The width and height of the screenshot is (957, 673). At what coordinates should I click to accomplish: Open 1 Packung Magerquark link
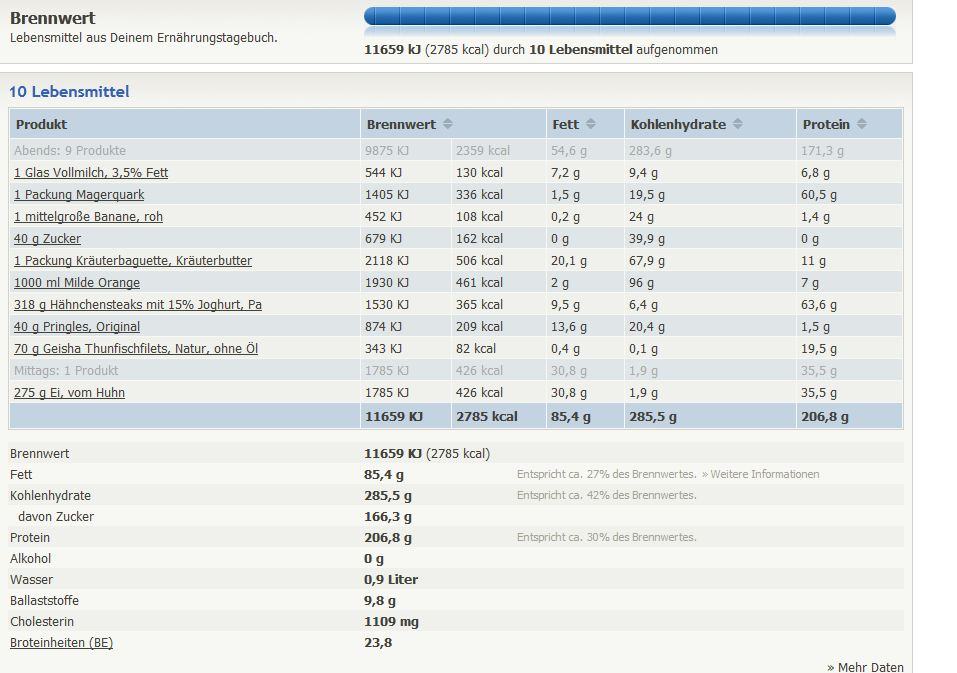(x=79, y=195)
